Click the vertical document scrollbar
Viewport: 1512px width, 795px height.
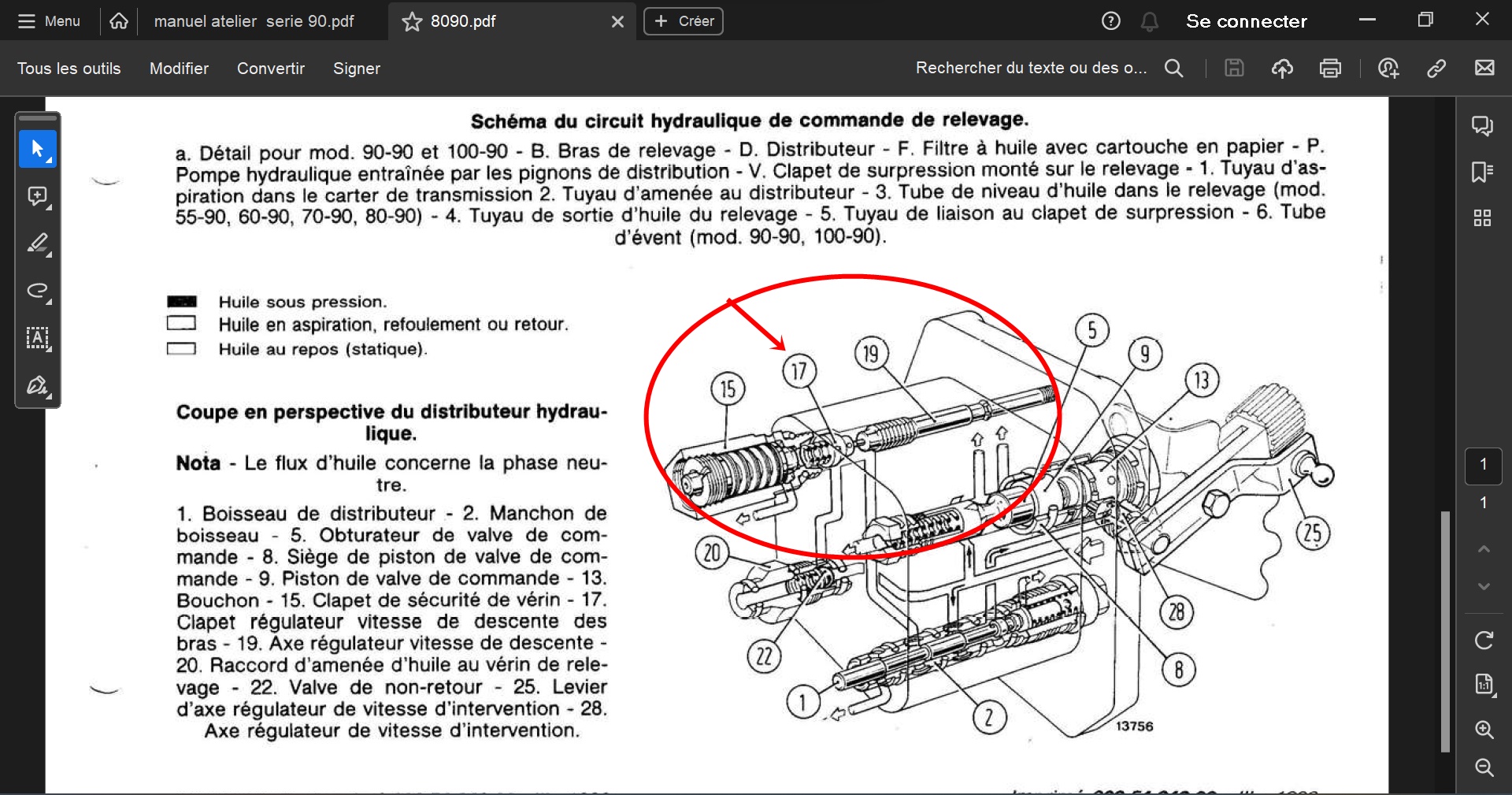coord(1445,630)
